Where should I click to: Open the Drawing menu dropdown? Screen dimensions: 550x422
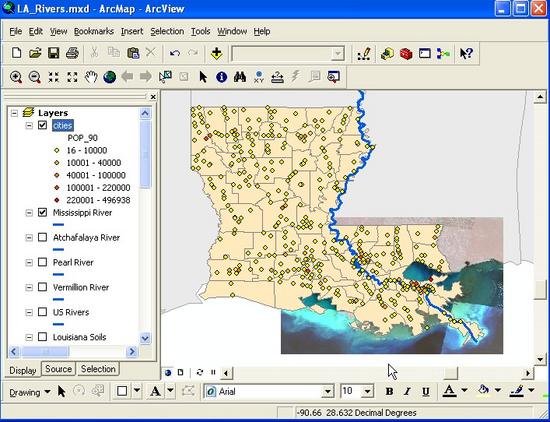[30, 392]
